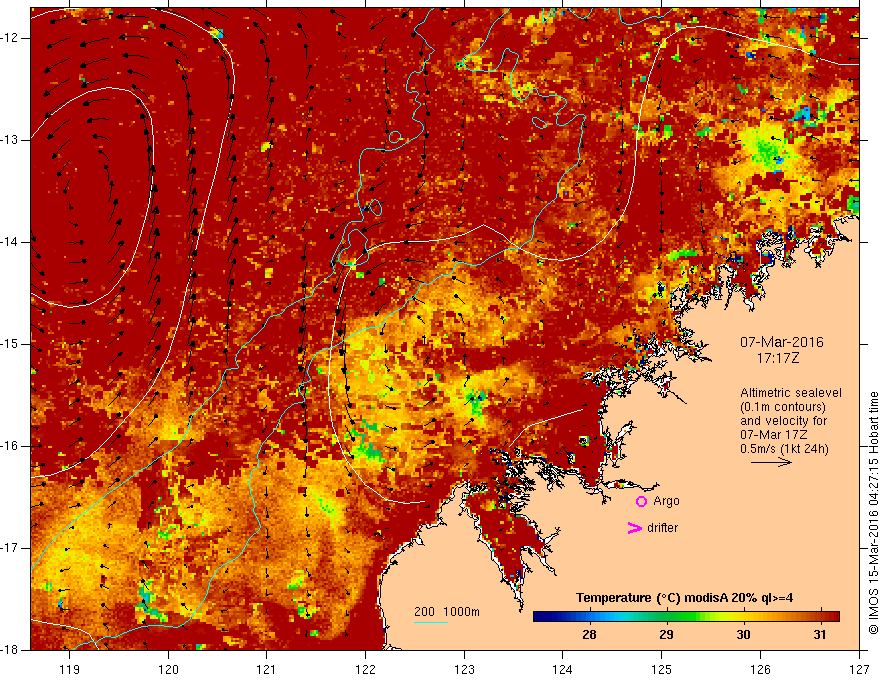Click the 0.5m/s velocity scale arrow
The height and width of the screenshot is (680, 880).
click(771, 462)
